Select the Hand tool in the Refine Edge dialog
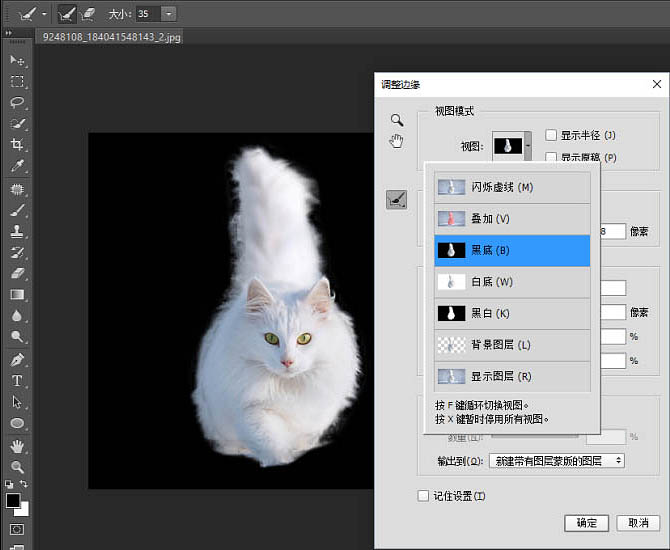The height and width of the screenshot is (550, 670). (396, 141)
